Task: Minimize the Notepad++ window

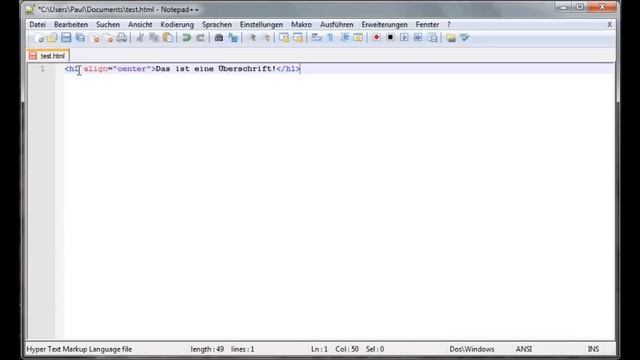Action: point(564,7)
